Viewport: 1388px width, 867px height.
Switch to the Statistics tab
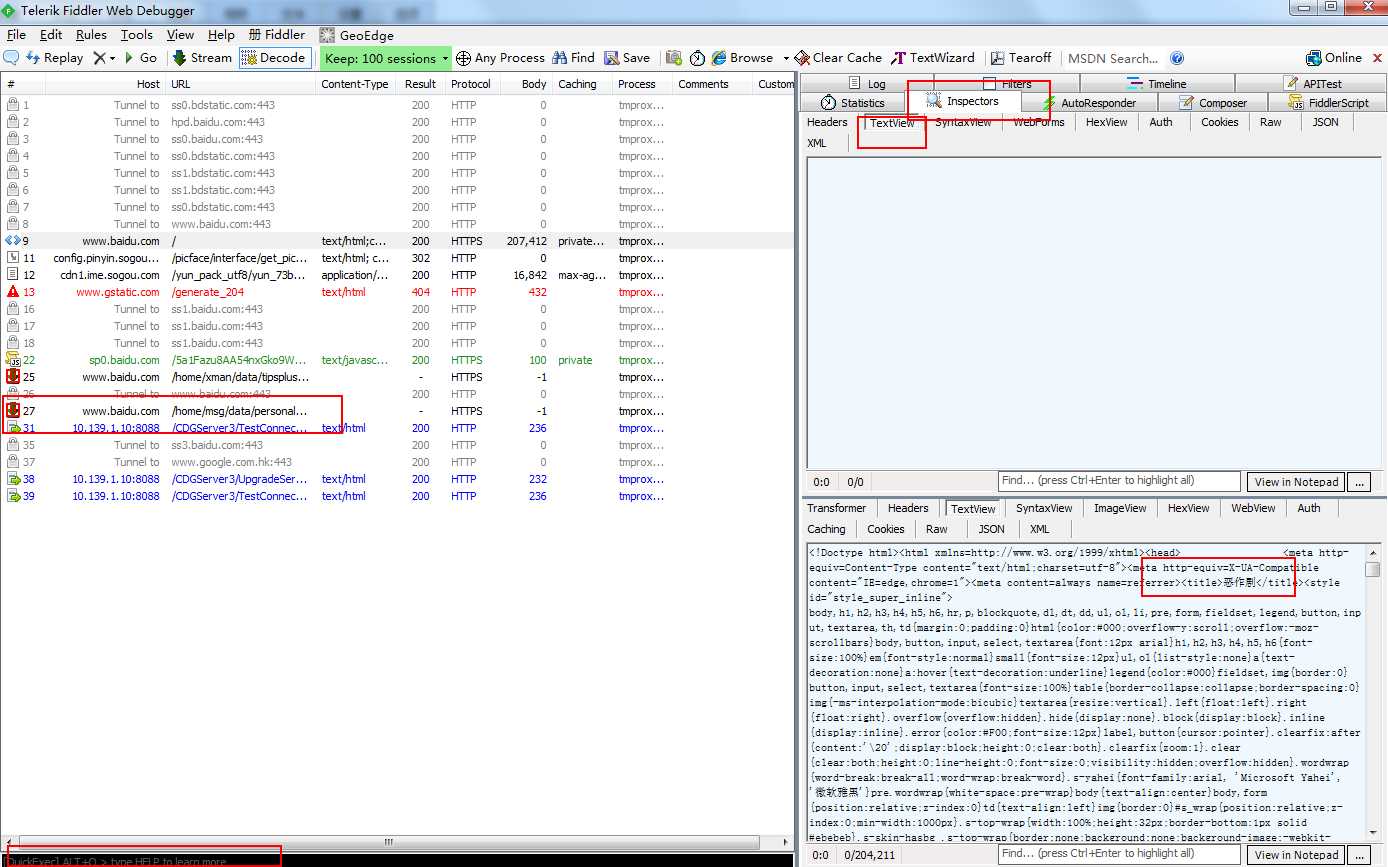point(853,103)
